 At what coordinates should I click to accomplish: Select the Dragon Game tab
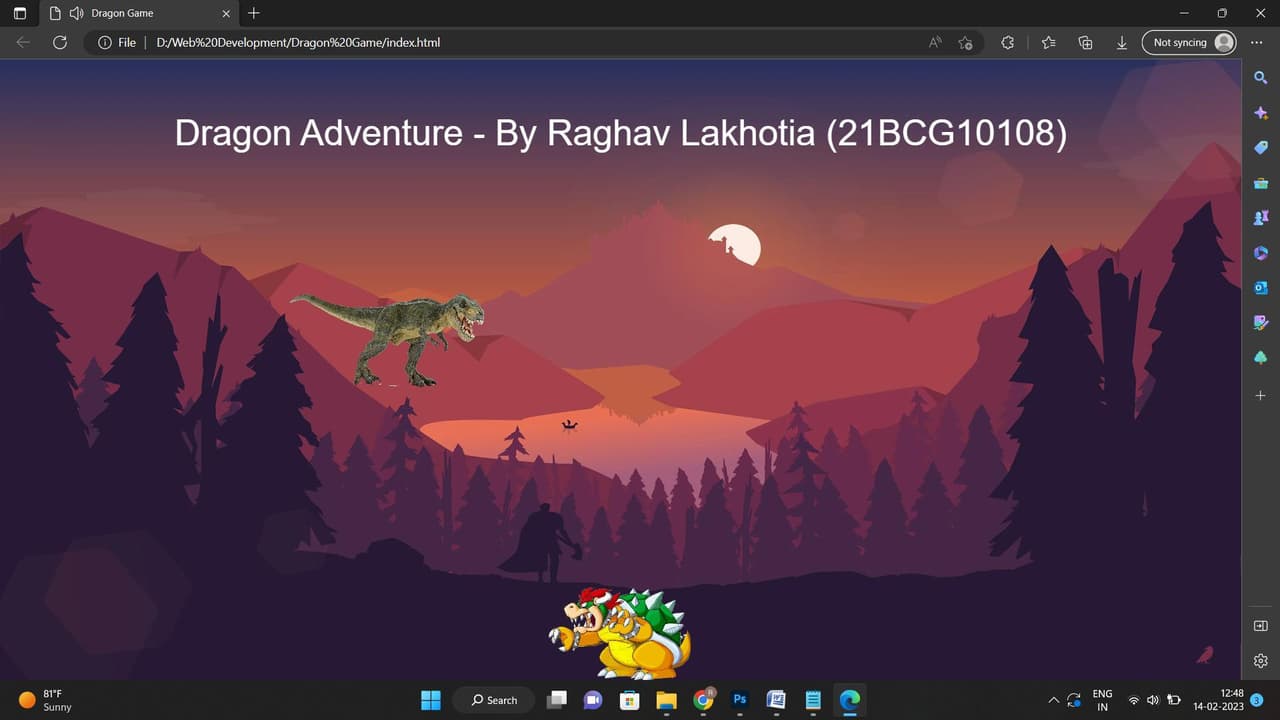click(x=139, y=14)
